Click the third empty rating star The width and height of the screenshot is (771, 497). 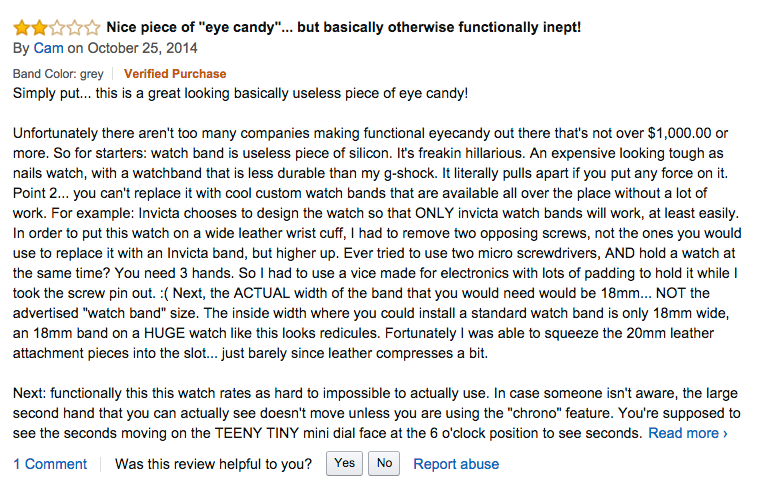pos(57,28)
